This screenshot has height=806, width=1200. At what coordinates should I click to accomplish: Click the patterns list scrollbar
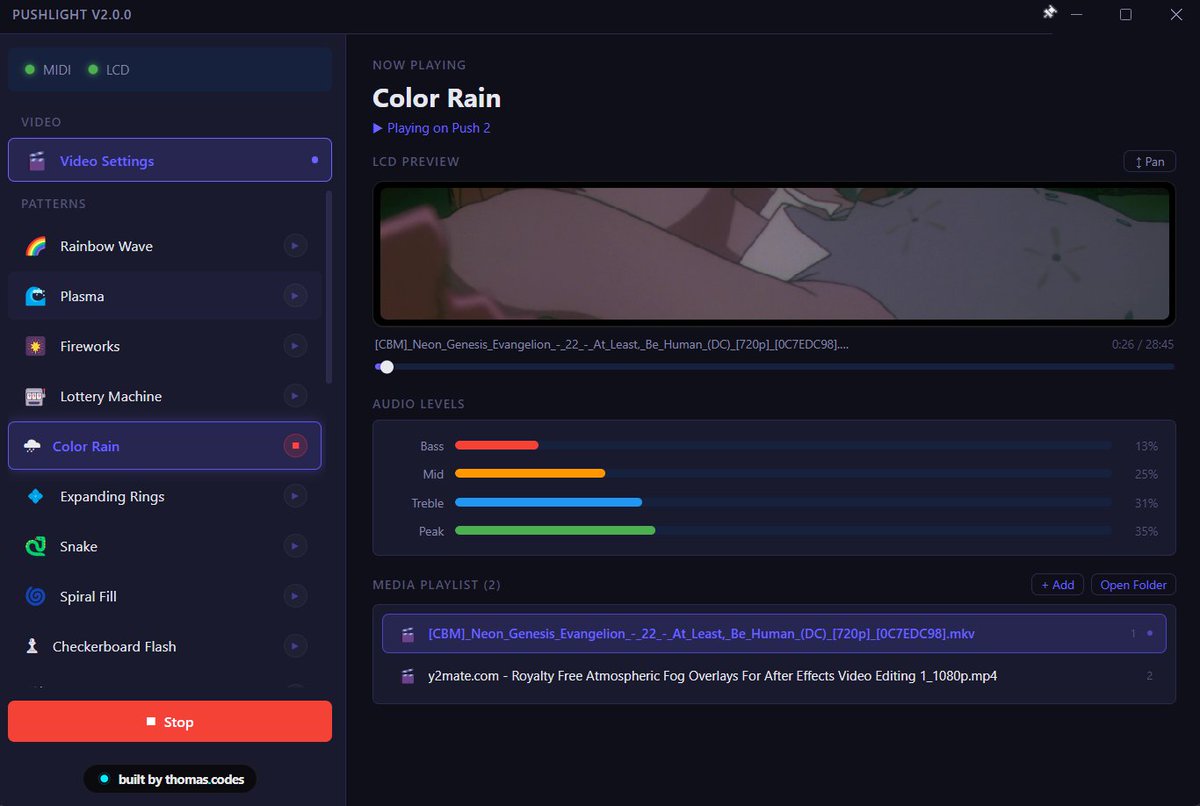coord(329,288)
